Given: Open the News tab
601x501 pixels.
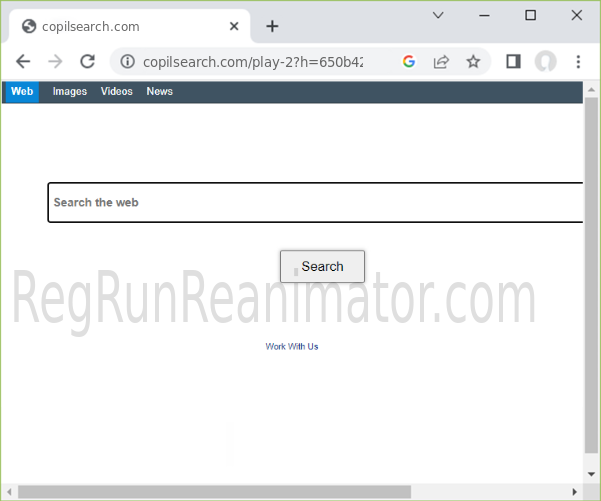Looking at the screenshot, I should 159,91.
